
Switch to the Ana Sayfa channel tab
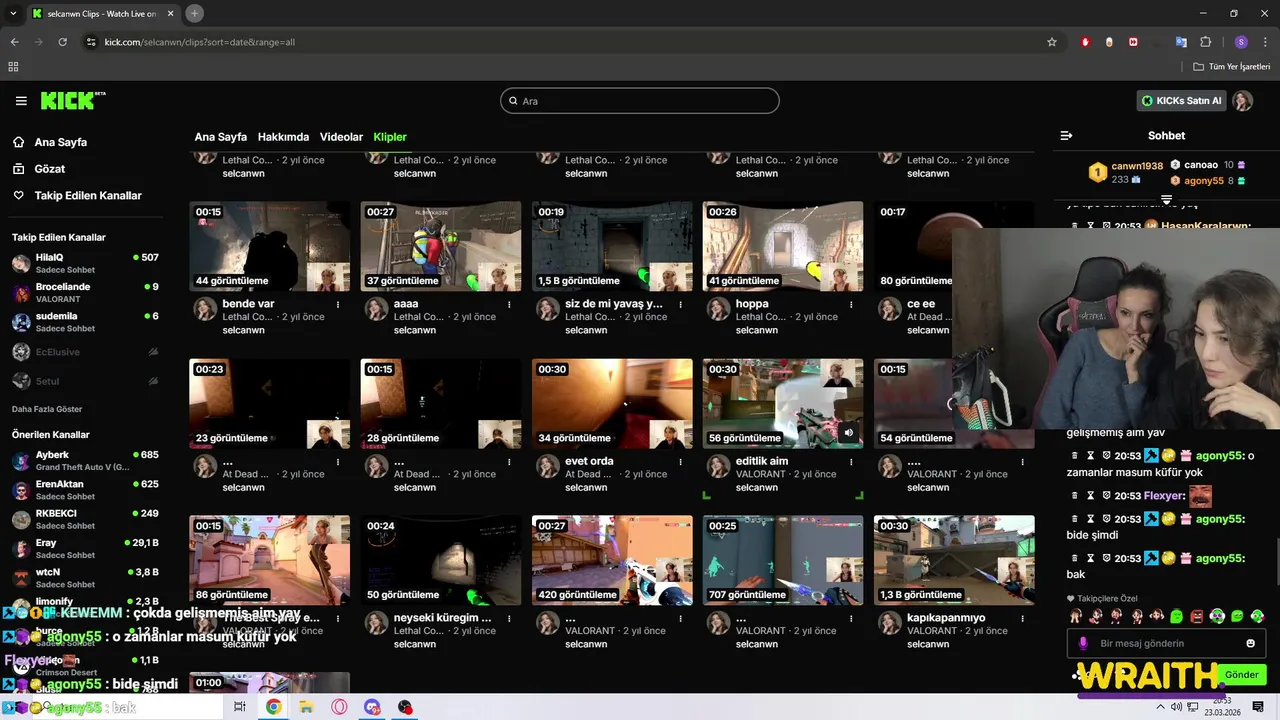(x=220, y=137)
